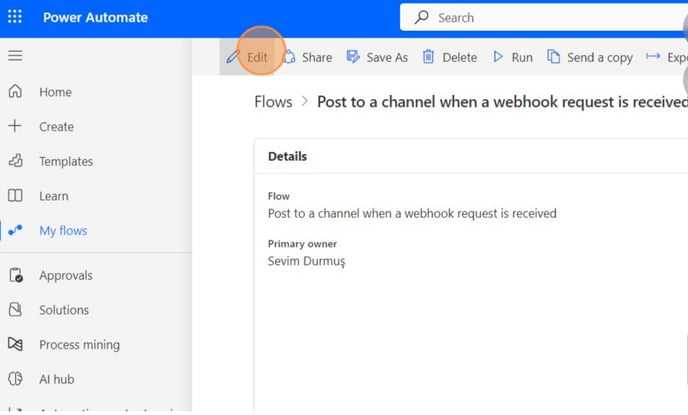Click the Learn book icon

(x=15, y=195)
